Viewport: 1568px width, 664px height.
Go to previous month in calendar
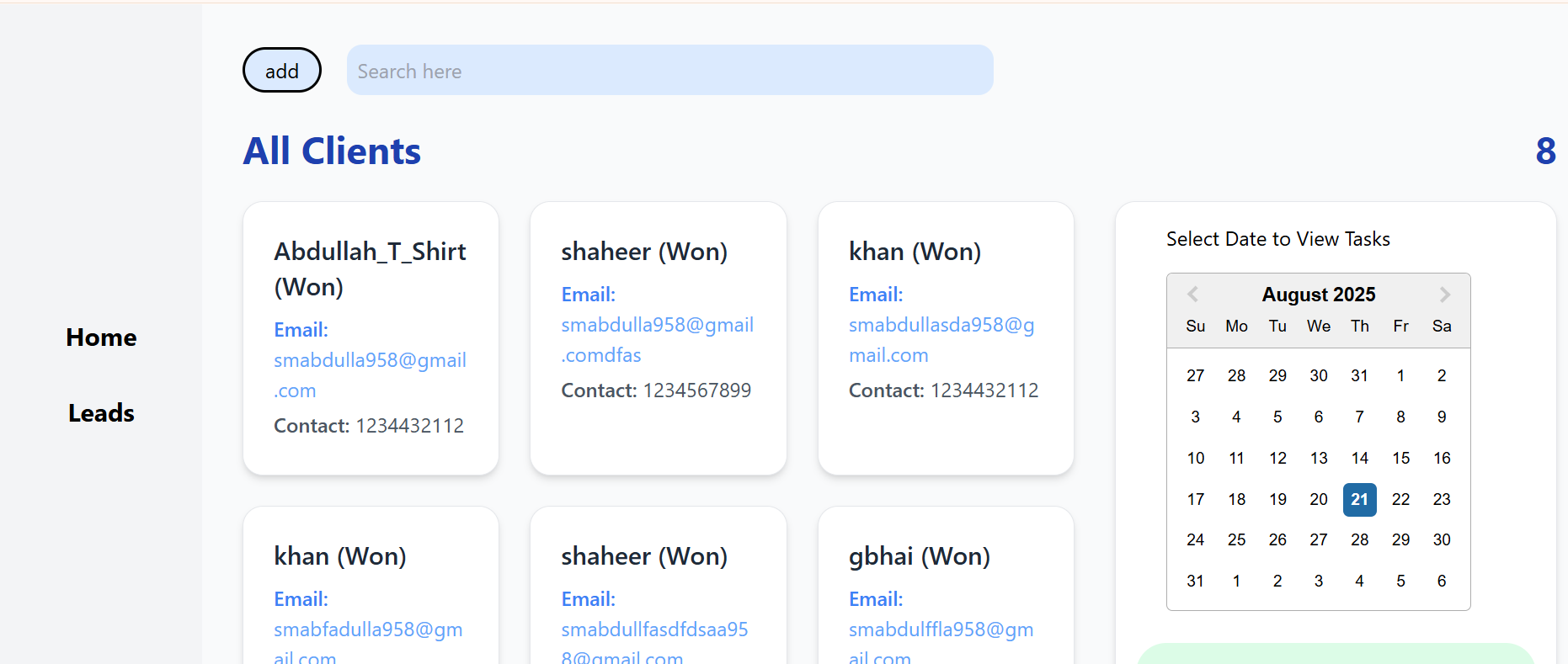pyautogui.click(x=1192, y=295)
